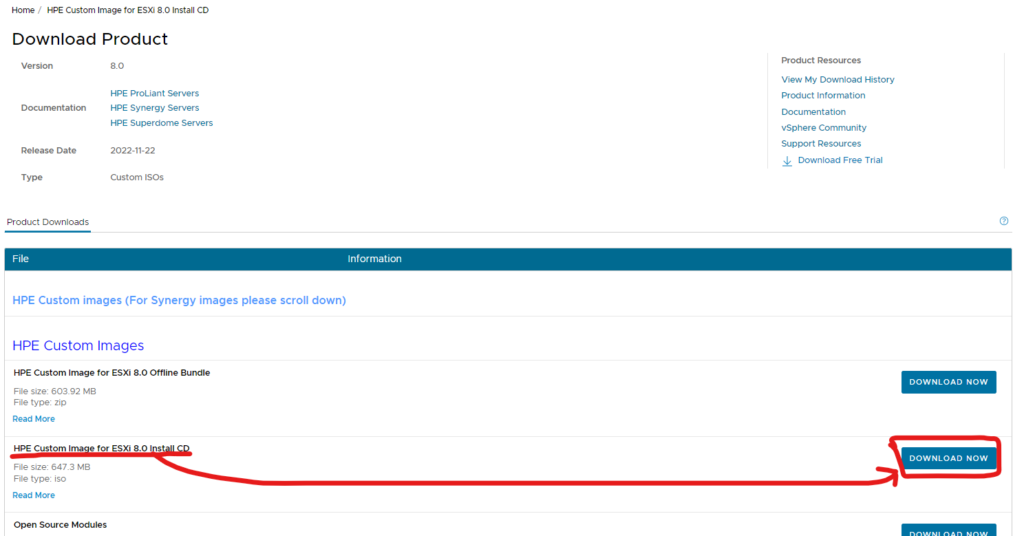
Task: Open HPE Superdome Servers documentation link
Action: tap(161, 123)
